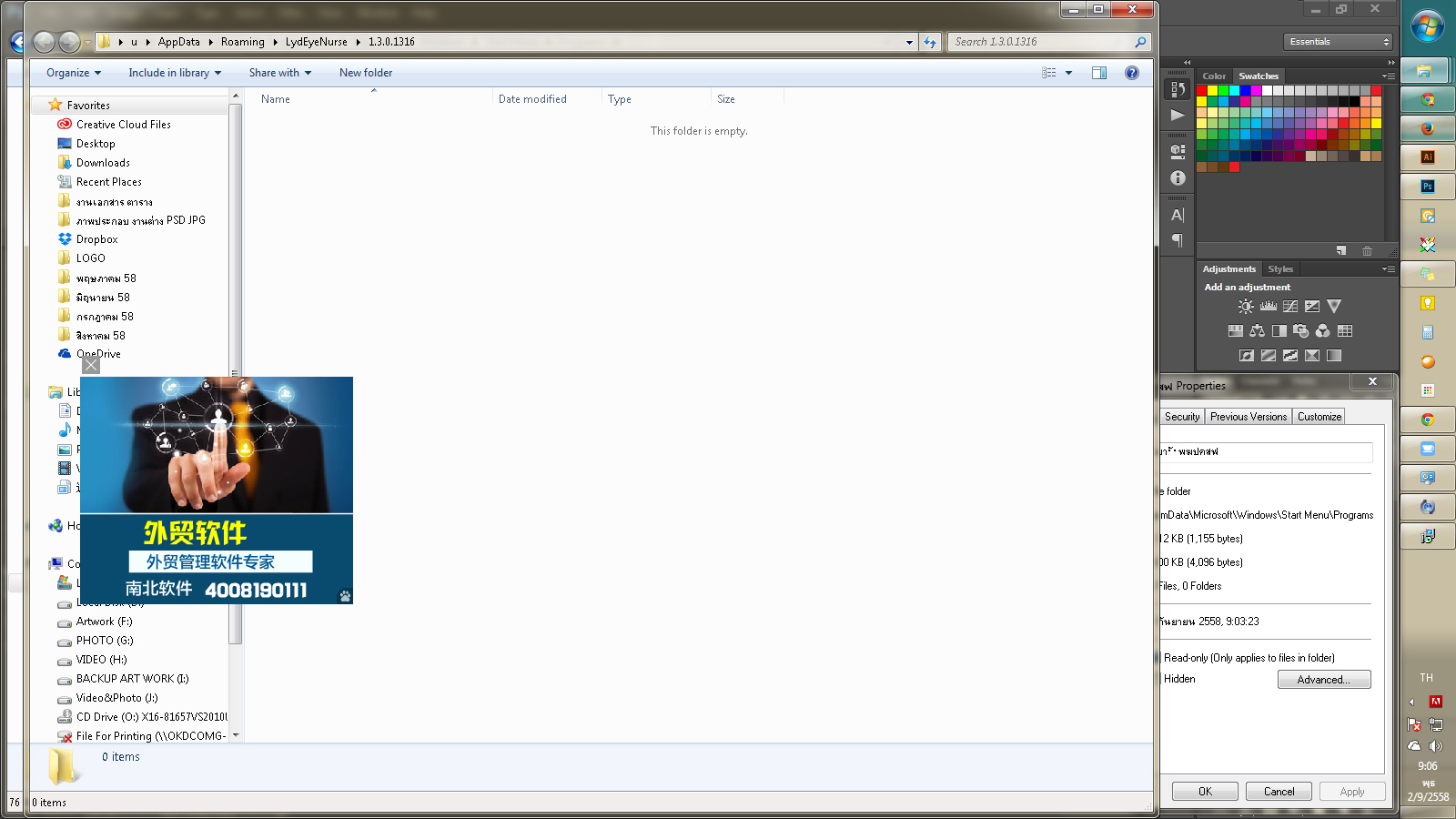Add a Curves adjustment
Viewport: 1456px width, 819px height.
(1289, 307)
